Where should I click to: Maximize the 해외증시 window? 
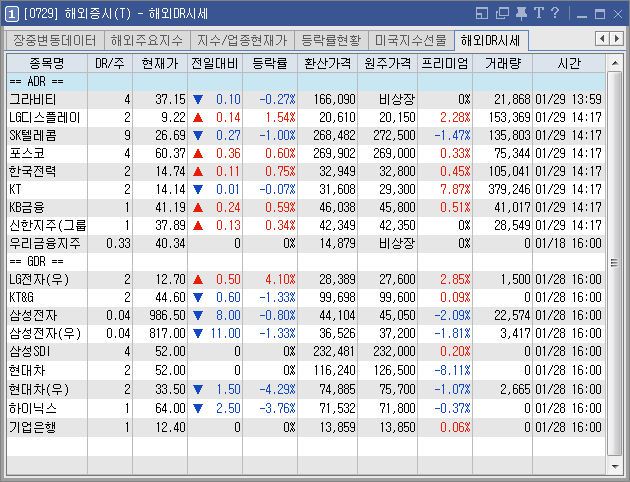click(600, 14)
